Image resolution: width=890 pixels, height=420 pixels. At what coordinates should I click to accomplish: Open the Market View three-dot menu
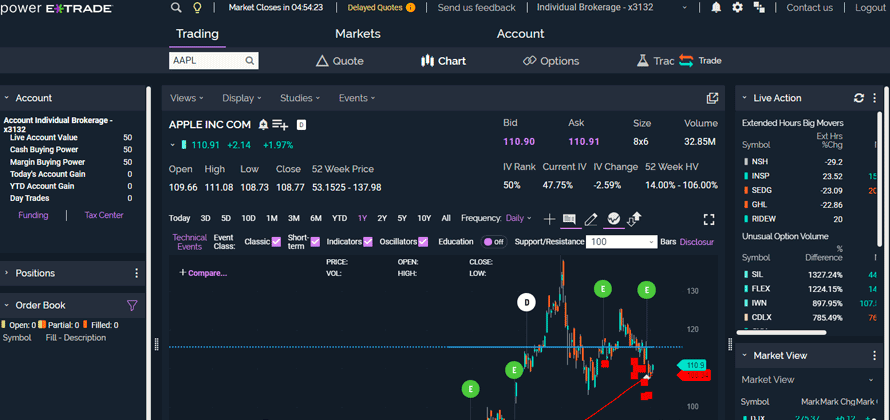(874, 355)
